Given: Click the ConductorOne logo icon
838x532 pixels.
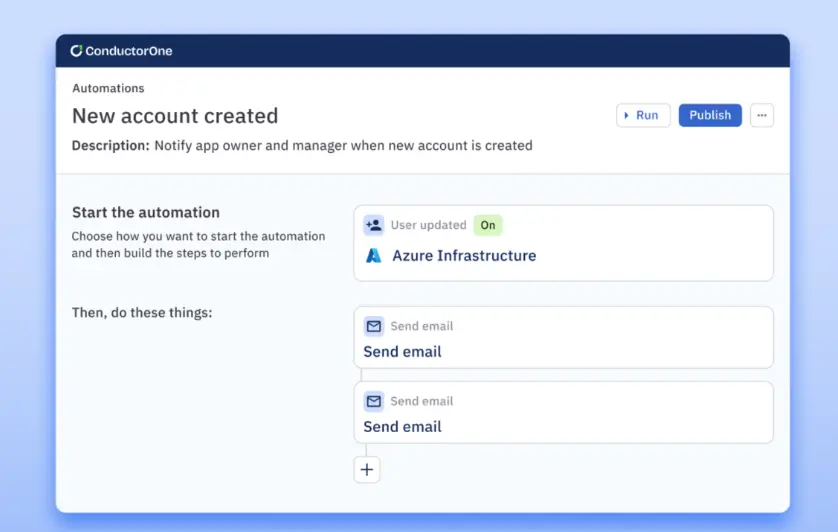Looking at the screenshot, I should pos(76,51).
